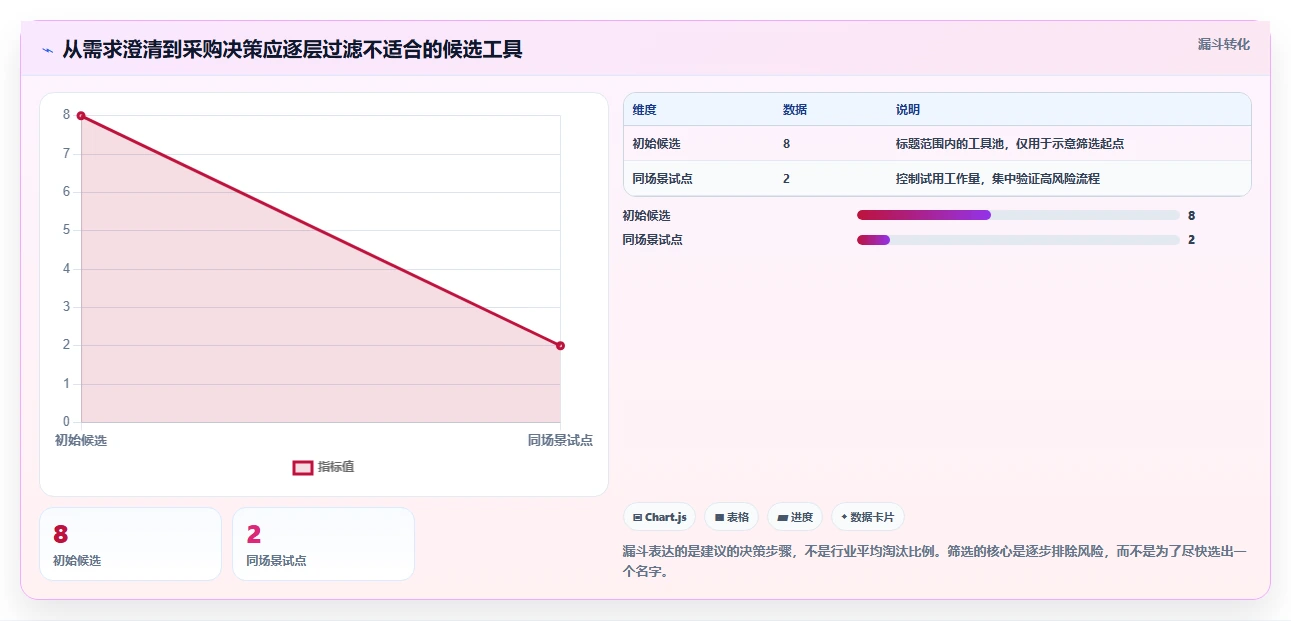
Task: Click the lightning icon beside the title
Action: 47,50
